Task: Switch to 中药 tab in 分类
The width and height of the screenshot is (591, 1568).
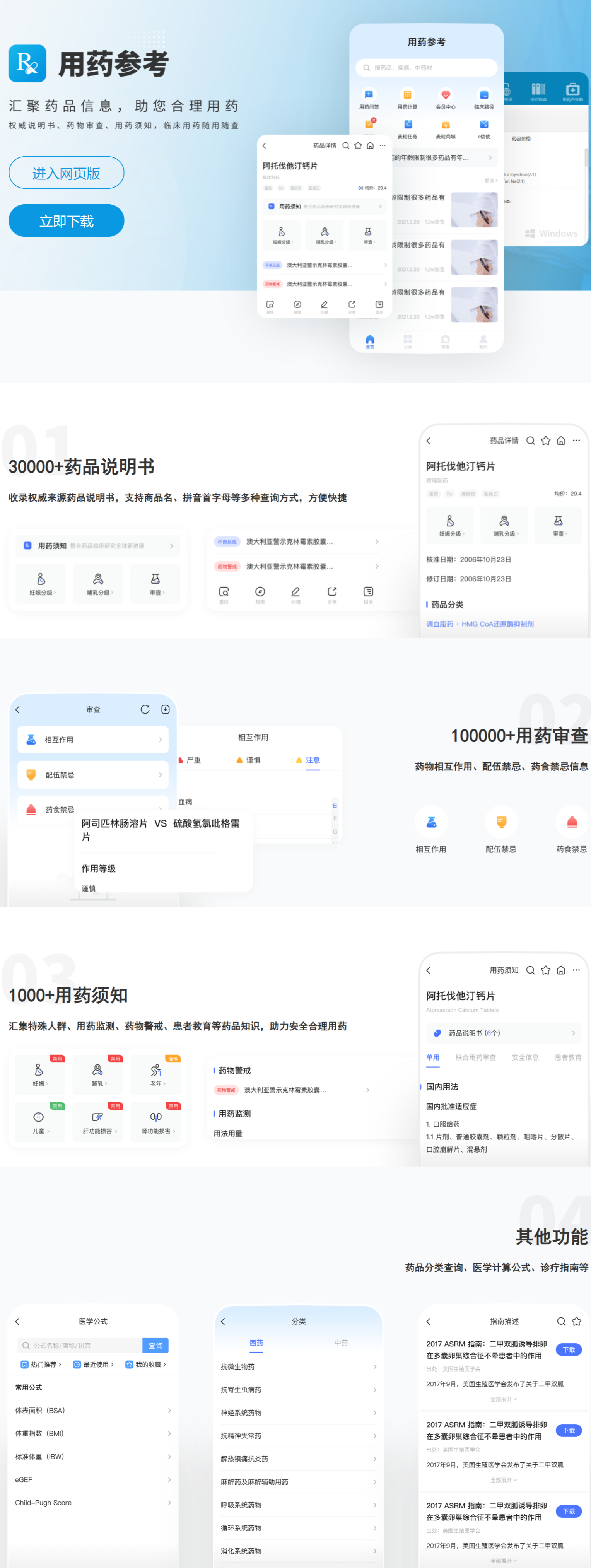Action: click(x=341, y=1343)
